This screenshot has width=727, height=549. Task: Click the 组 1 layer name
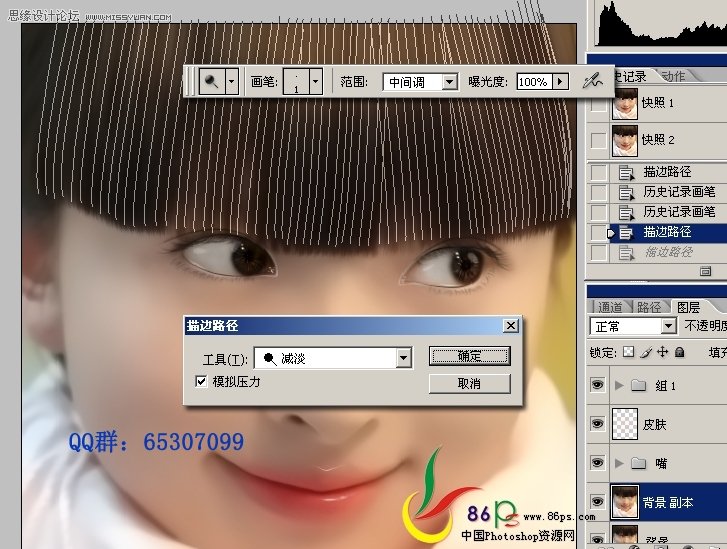665,385
